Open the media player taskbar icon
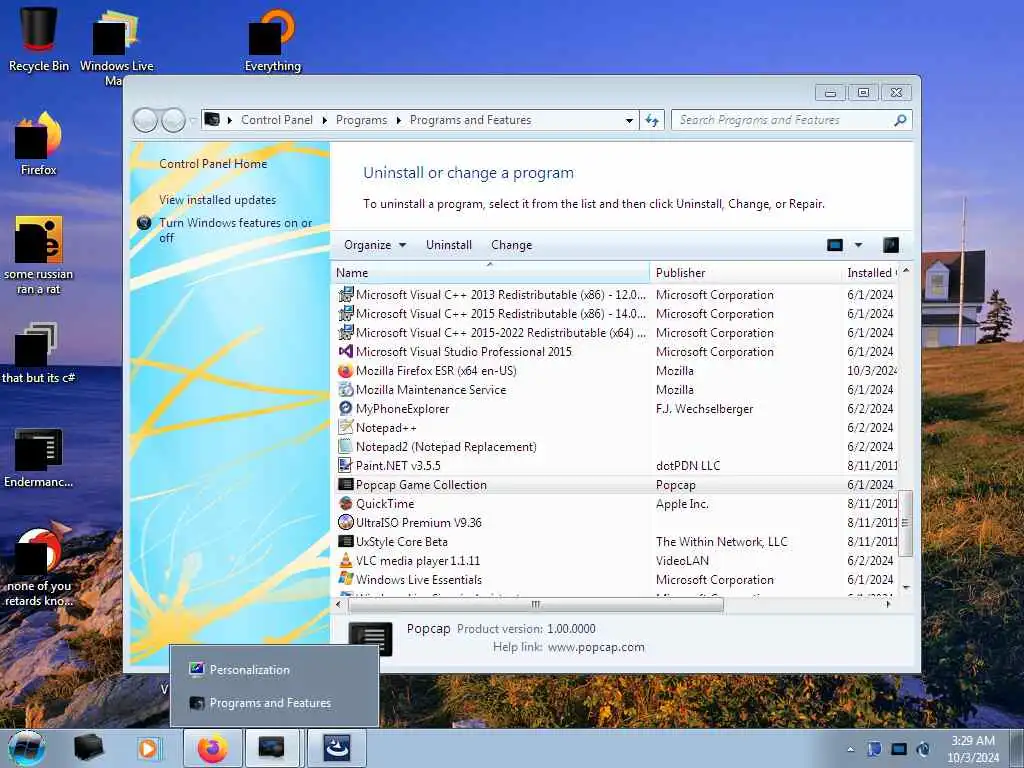 pos(148,748)
